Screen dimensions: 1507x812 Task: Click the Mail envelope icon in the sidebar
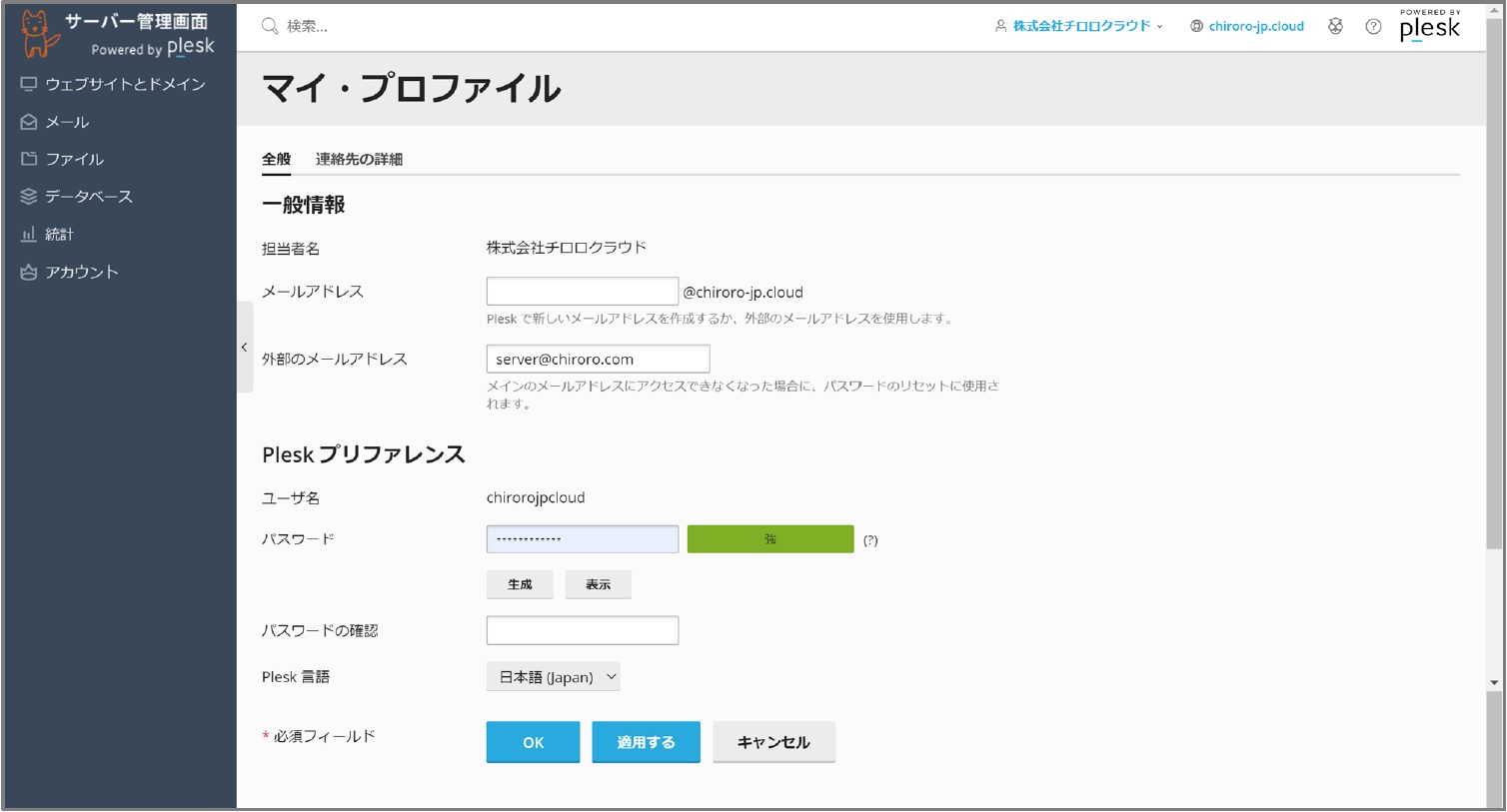pyautogui.click(x=29, y=122)
